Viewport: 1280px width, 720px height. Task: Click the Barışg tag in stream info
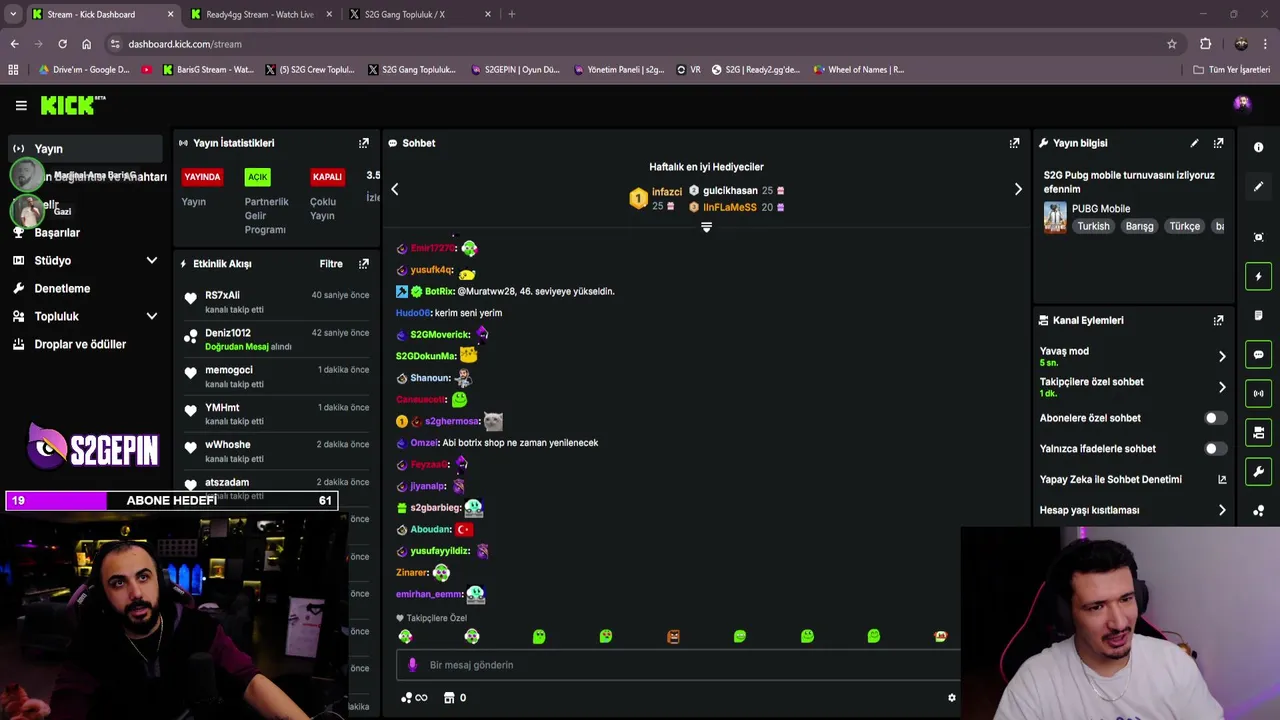coord(1140,226)
